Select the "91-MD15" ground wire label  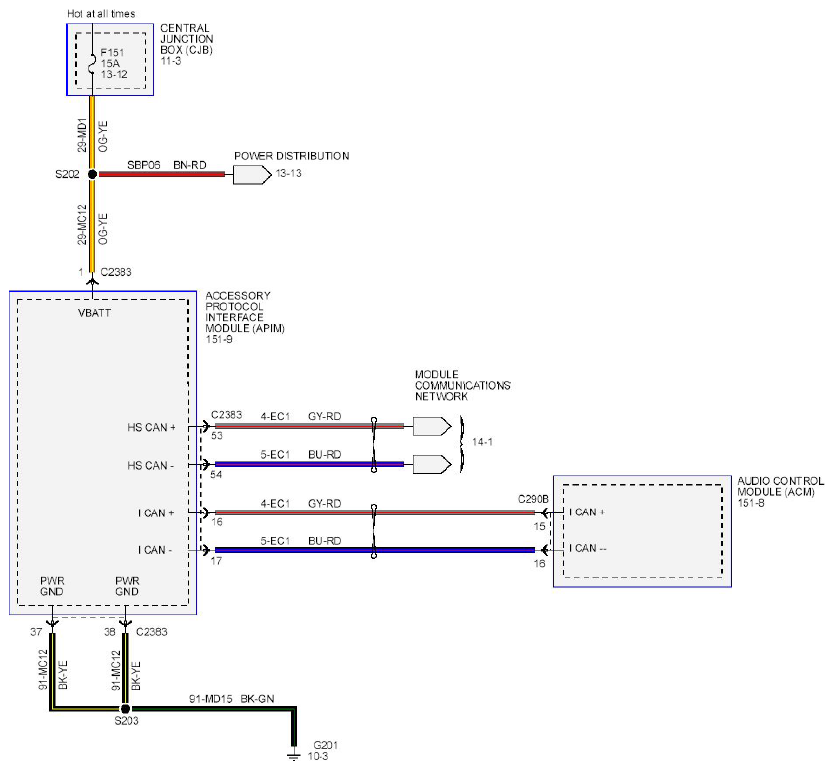point(211,699)
